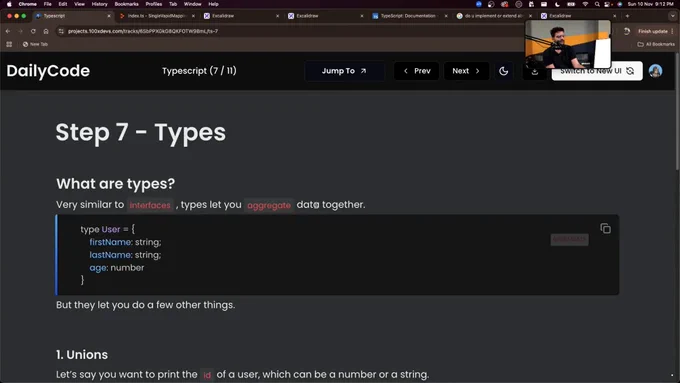Click the Siri icon in menu bar
Image resolution: width=680 pixels, height=383 pixels.
[x=620, y=4]
